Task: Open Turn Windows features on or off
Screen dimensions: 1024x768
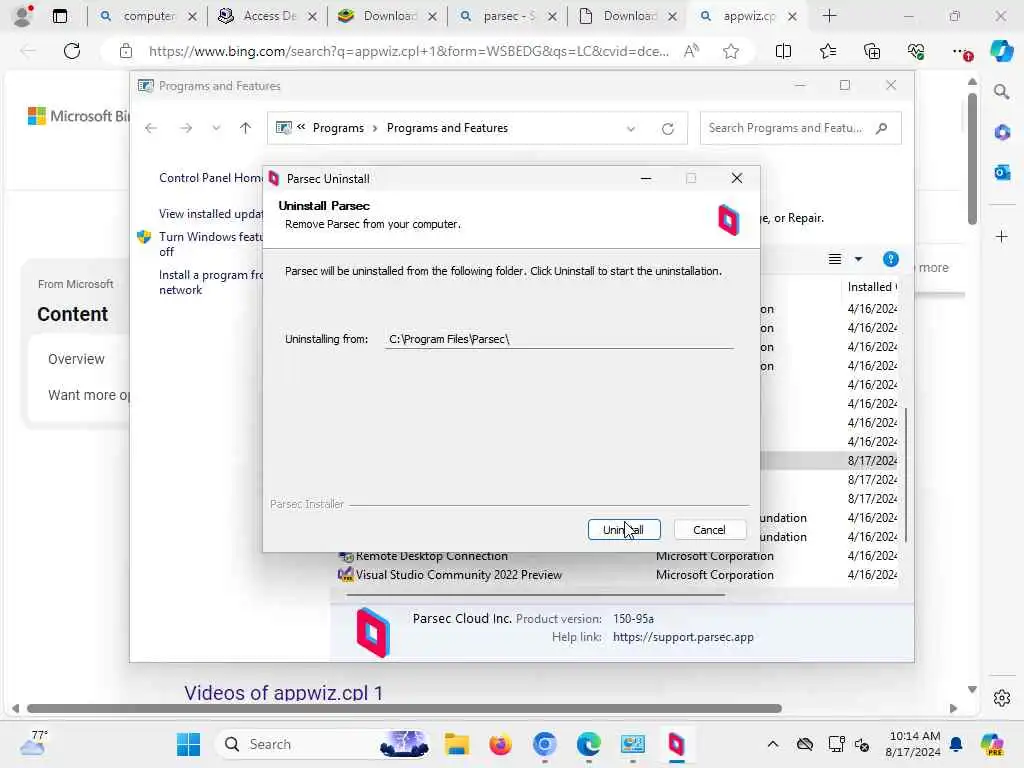Action: tap(210, 244)
